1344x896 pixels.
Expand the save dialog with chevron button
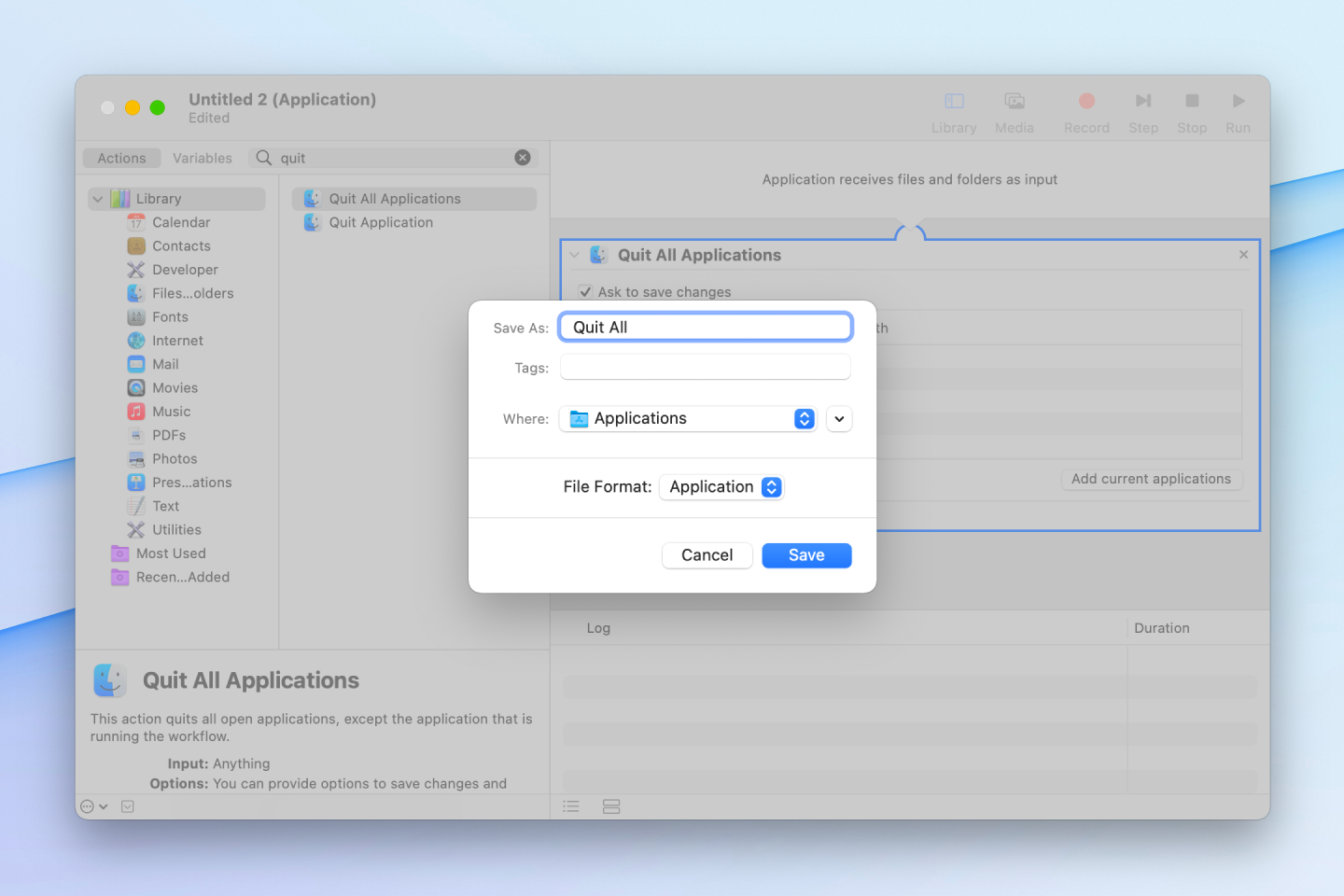pyautogui.click(x=839, y=419)
